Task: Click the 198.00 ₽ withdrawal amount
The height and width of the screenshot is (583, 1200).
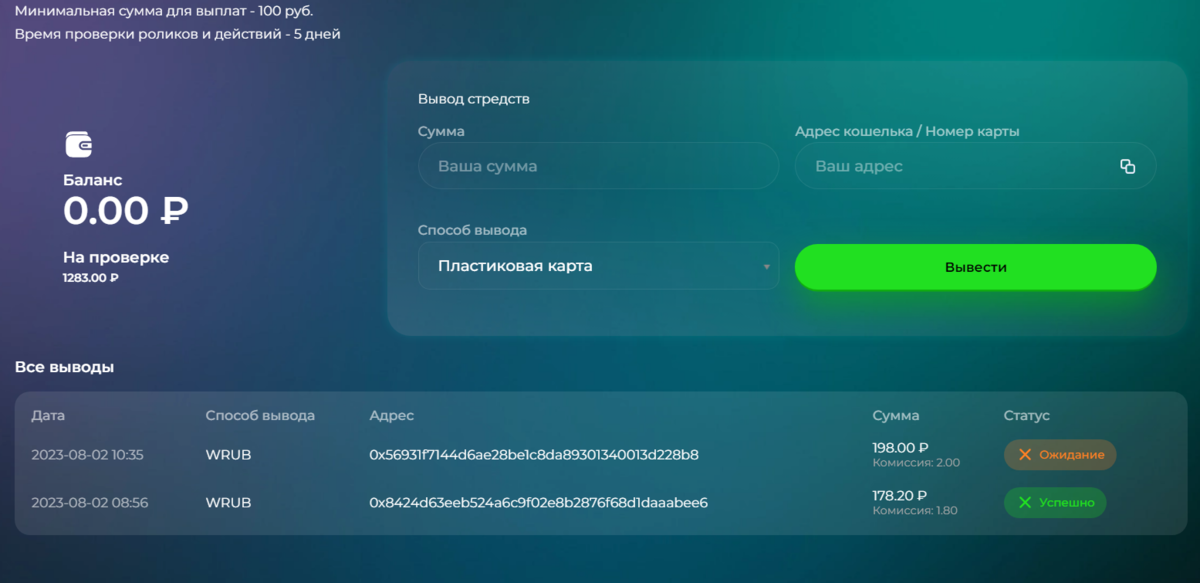Action: pyautogui.click(x=901, y=448)
